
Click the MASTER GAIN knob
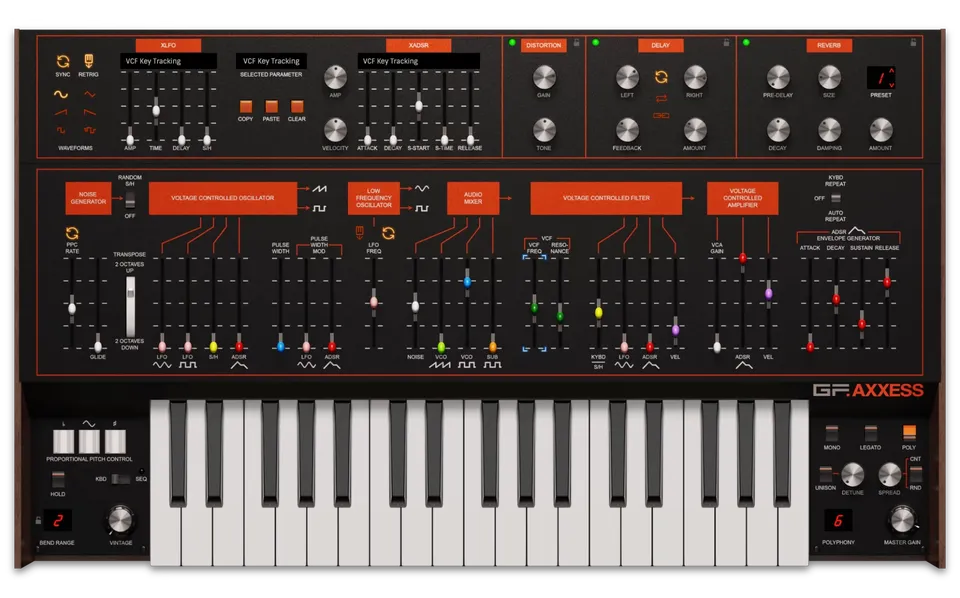(902, 520)
